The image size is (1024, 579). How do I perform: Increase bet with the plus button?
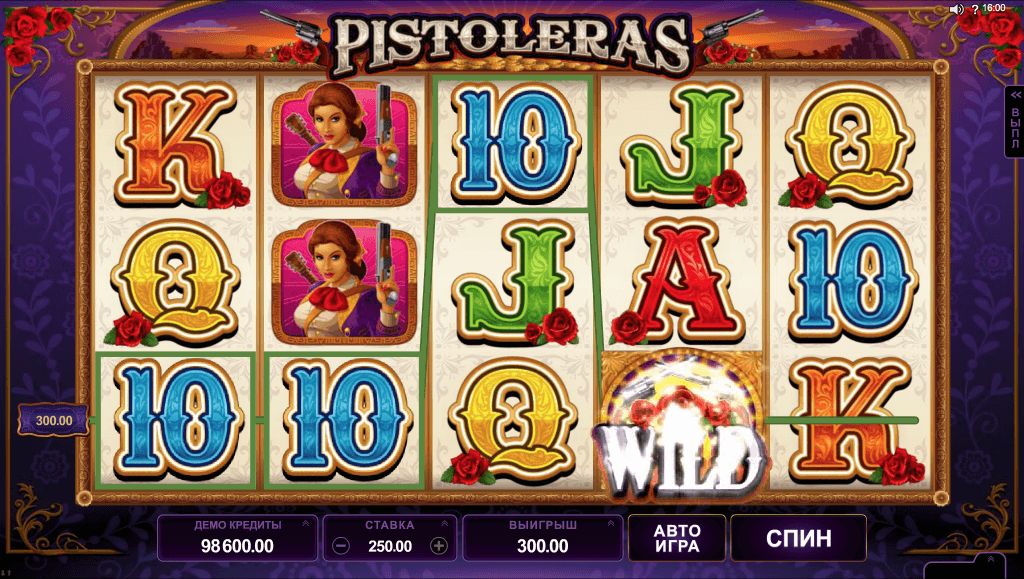click(439, 546)
